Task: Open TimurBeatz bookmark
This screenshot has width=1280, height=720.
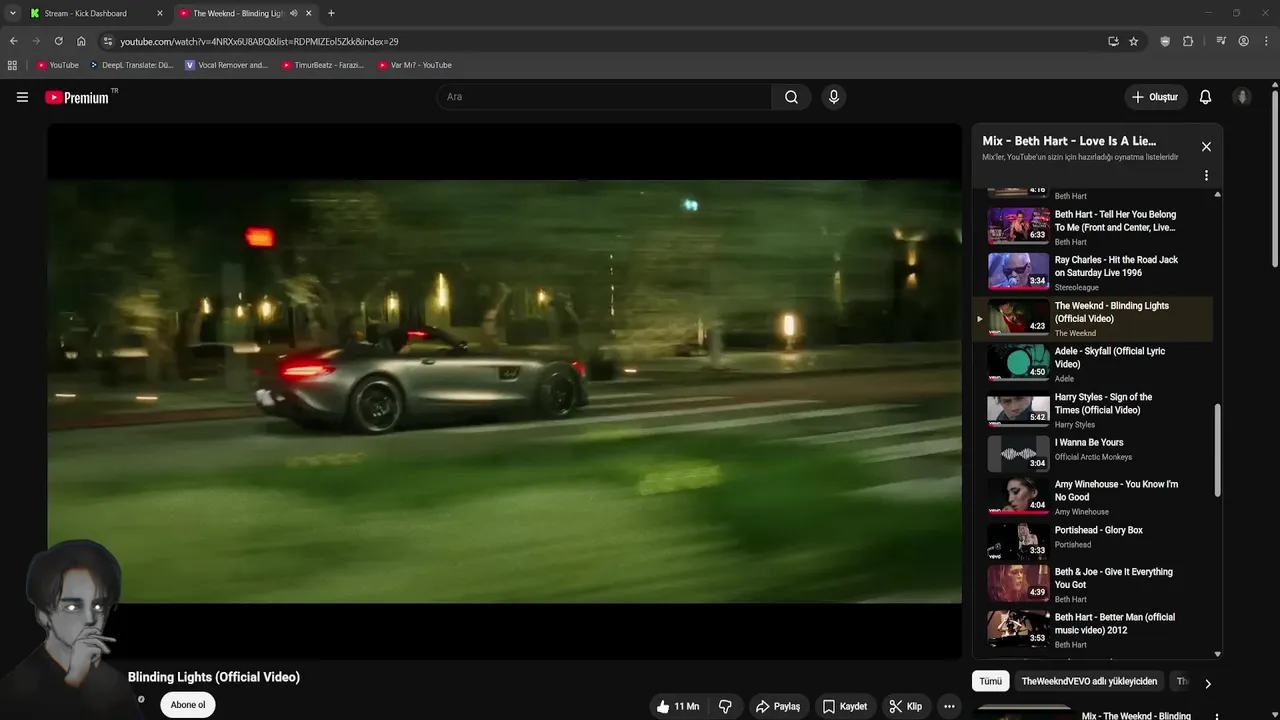Action: [x=323, y=65]
